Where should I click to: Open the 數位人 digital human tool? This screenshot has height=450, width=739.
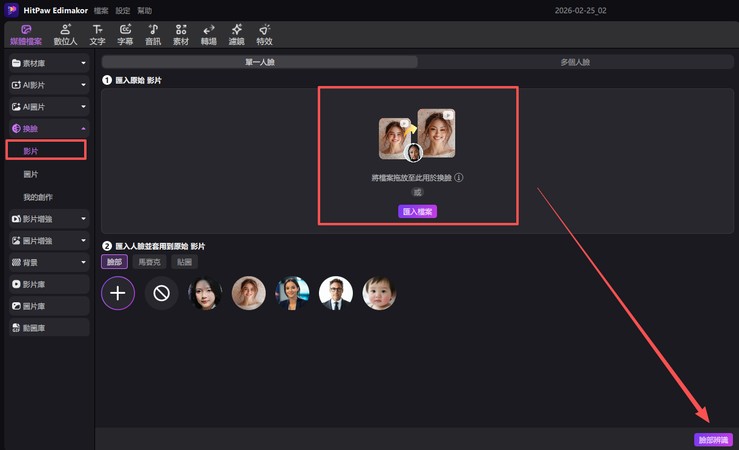click(65, 35)
